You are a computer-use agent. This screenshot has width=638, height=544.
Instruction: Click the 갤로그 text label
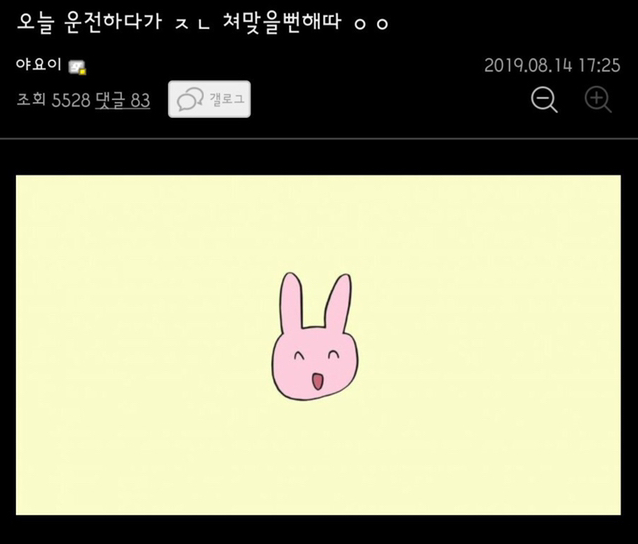click(x=226, y=100)
